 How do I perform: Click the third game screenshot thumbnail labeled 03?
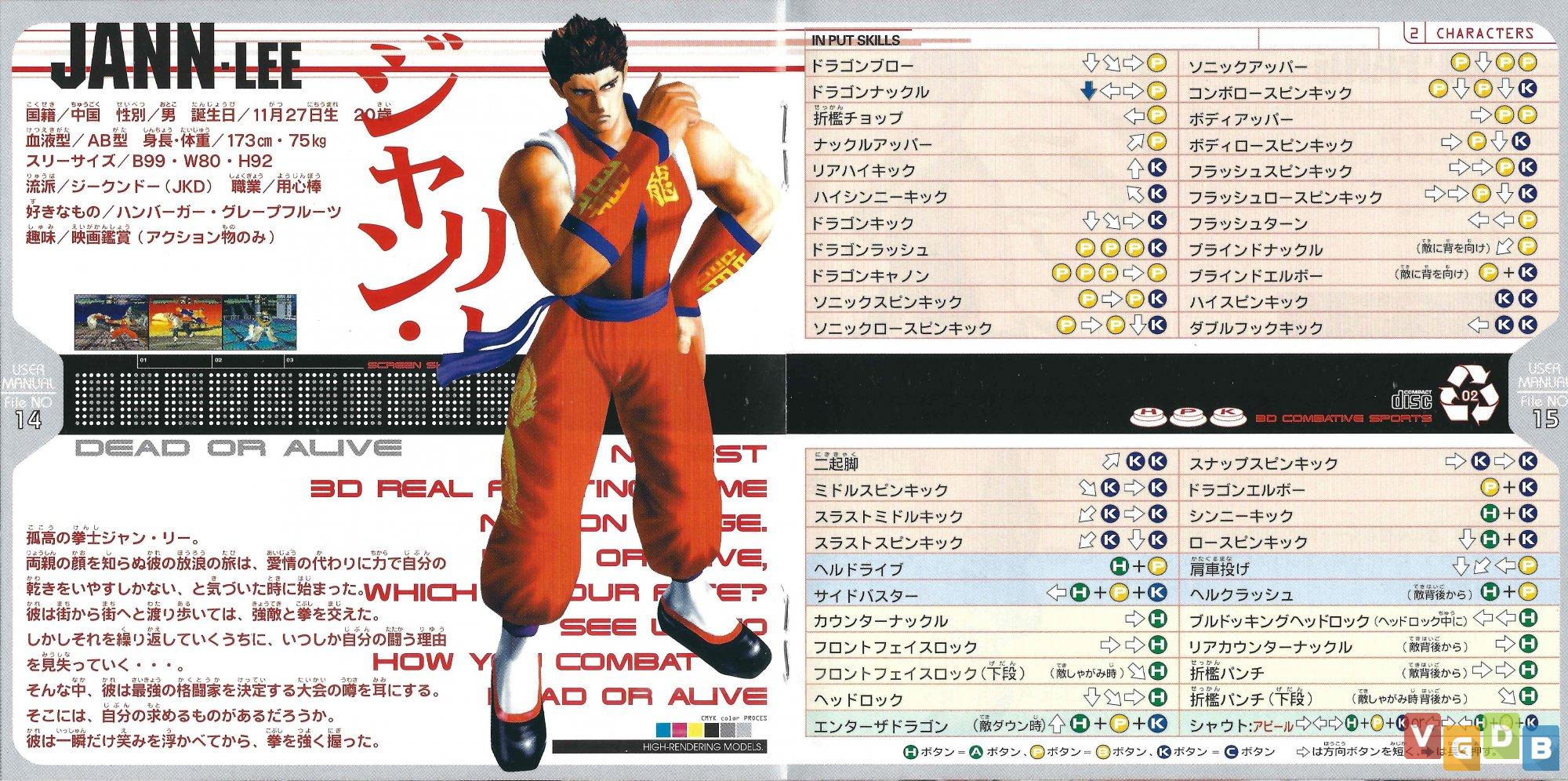[x=258, y=321]
